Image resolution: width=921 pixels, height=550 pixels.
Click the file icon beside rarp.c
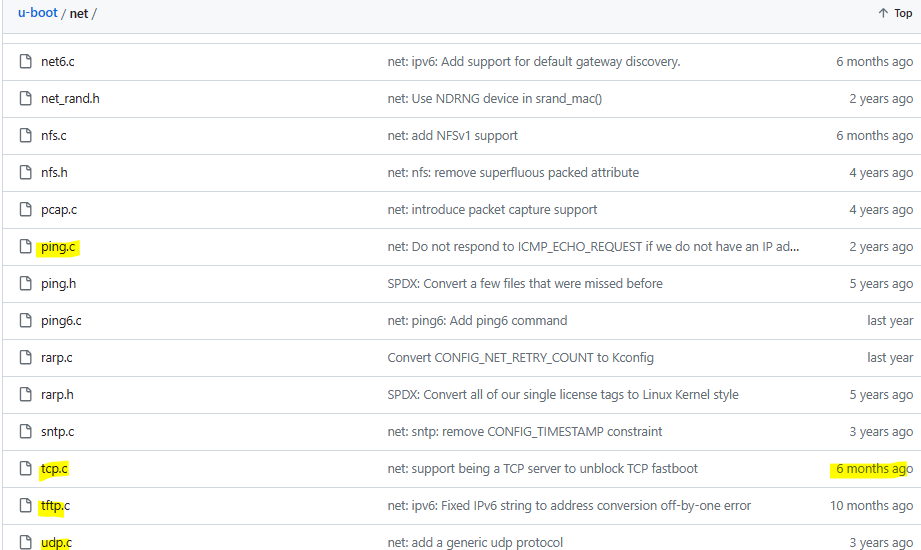click(25, 357)
